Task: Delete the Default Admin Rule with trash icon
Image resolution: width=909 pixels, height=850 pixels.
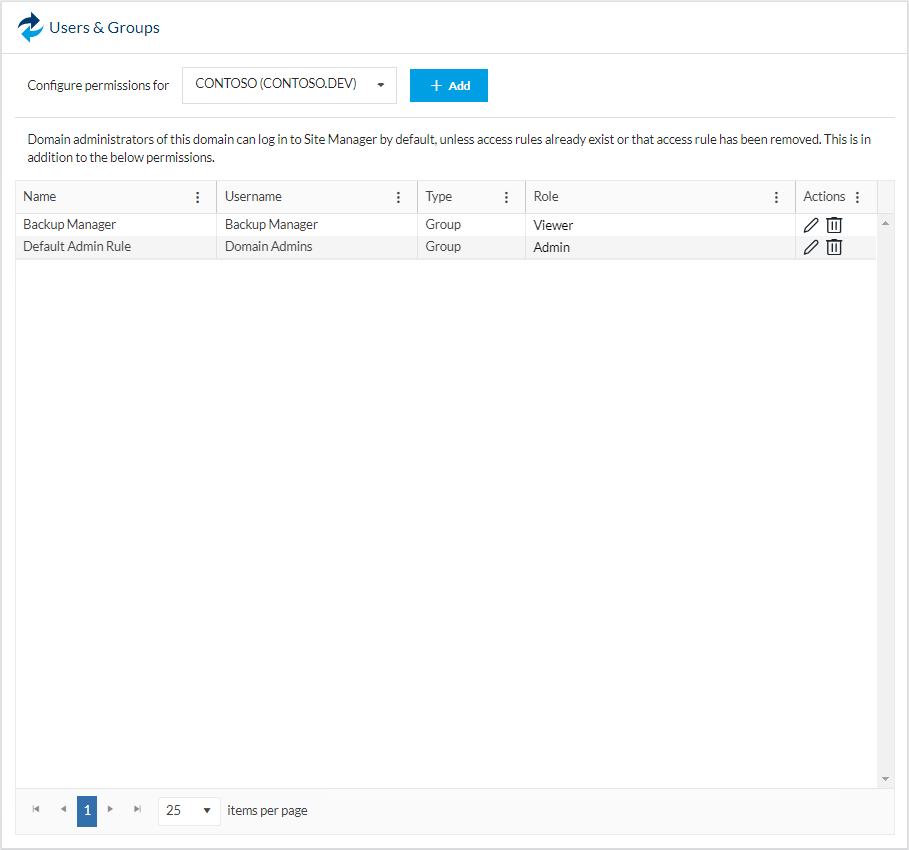Action: pyautogui.click(x=834, y=247)
